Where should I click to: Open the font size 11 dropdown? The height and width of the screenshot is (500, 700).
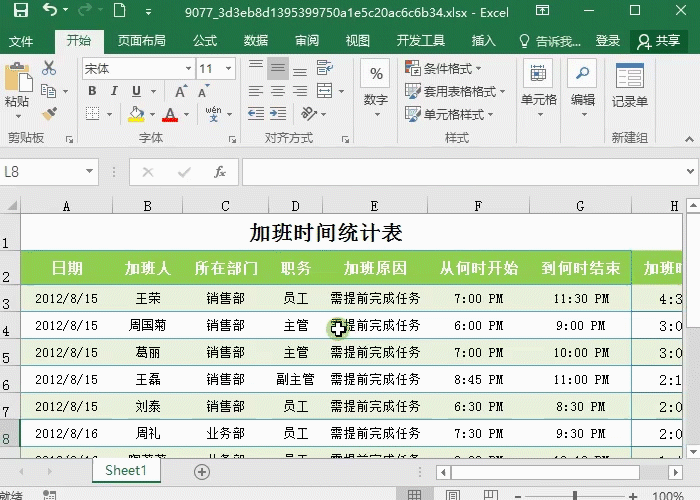[228, 69]
